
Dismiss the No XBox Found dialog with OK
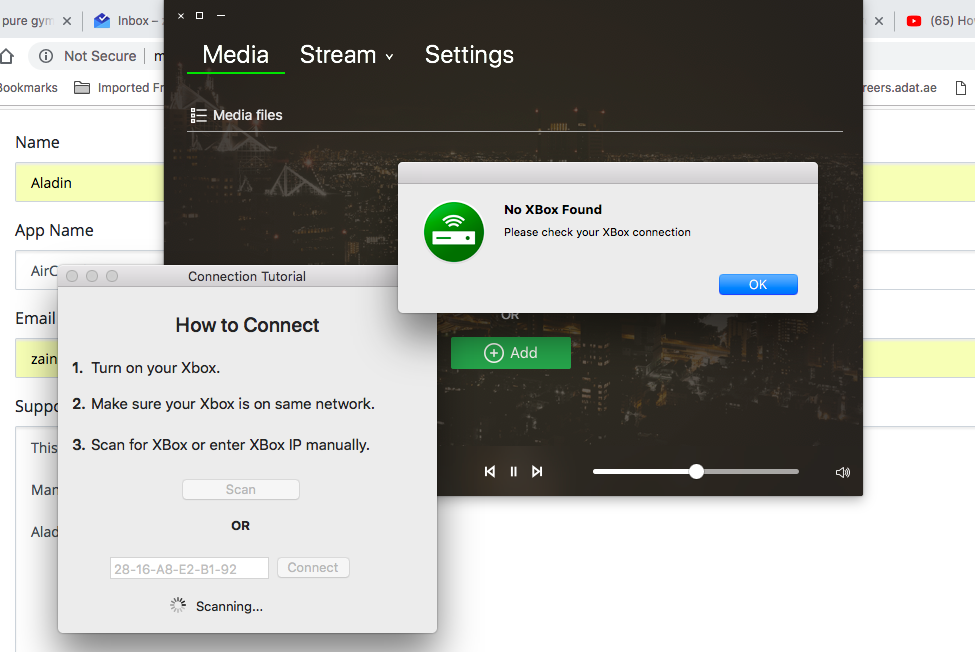(x=758, y=285)
